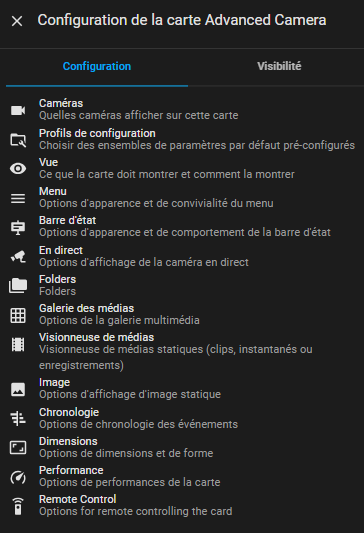
Task: Click the stacked folders icon for Folders
Action: pyautogui.click(x=18, y=286)
